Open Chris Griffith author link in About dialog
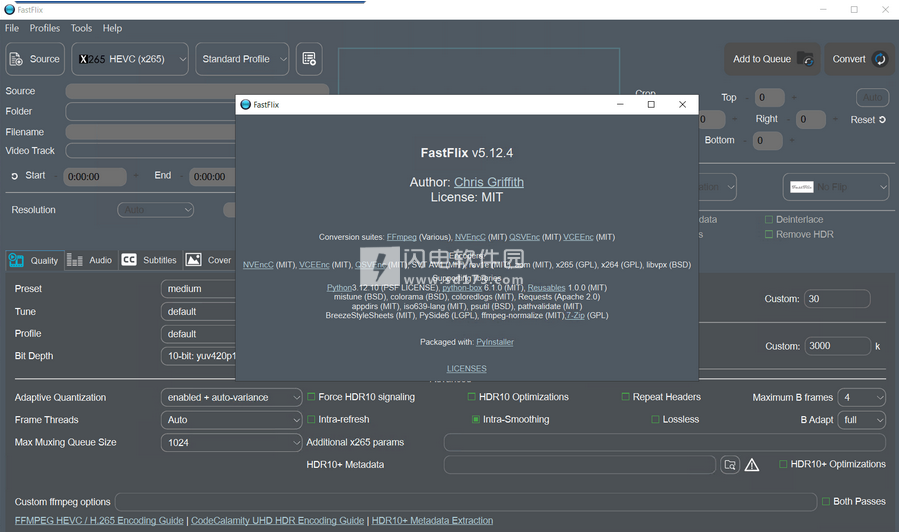The image size is (899, 532). pyautogui.click(x=489, y=182)
